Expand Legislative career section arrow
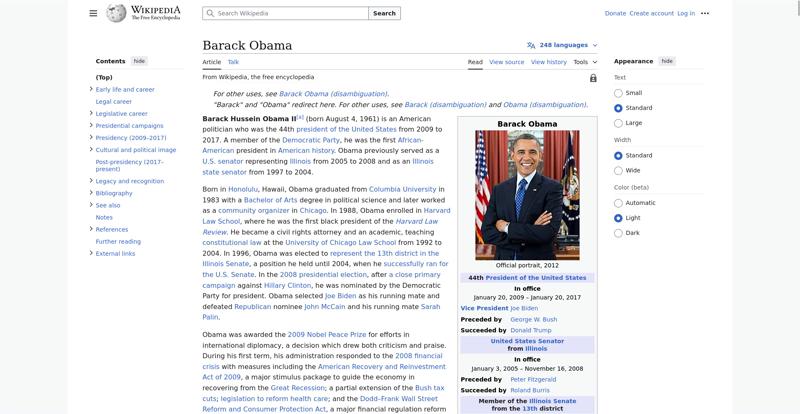Screen dimensions: 800x414 tap(91, 113)
